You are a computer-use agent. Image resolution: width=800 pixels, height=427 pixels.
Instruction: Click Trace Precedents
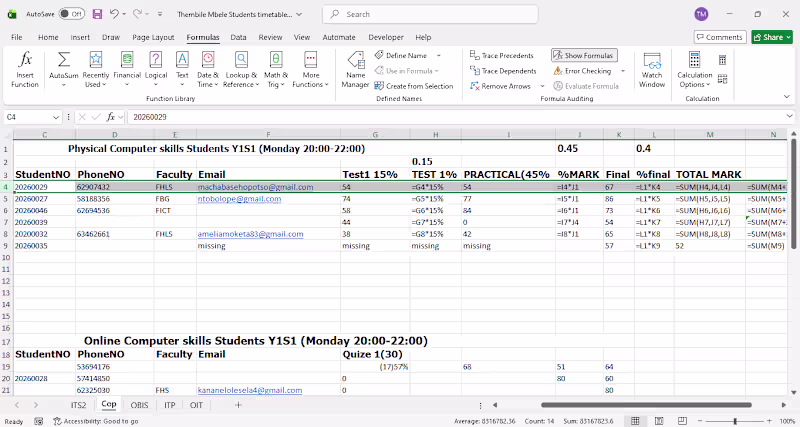coord(502,56)
